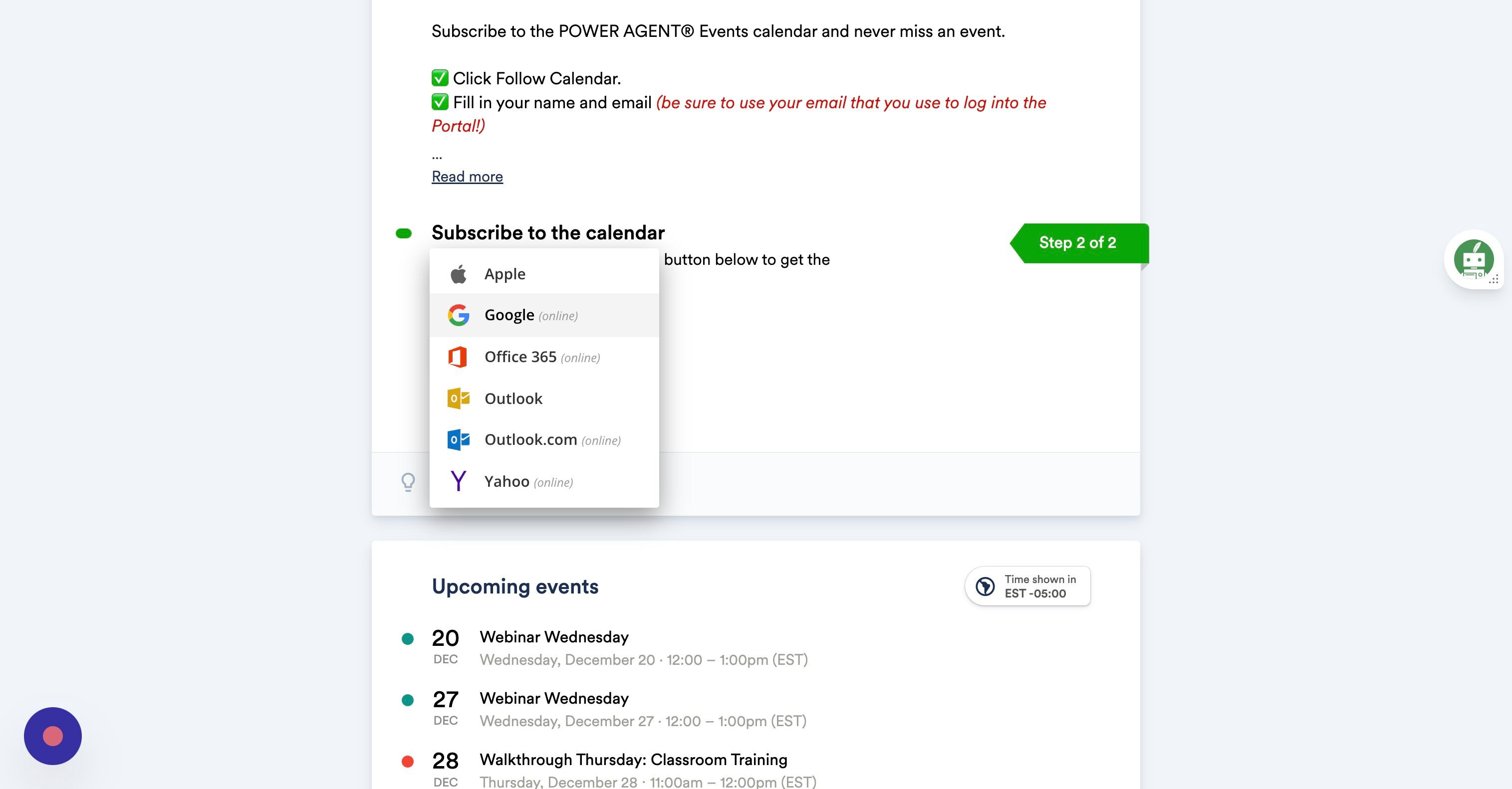Screen dimensions: 1512x789
Task: Click the Read more link
Action: tap(467, 177)
